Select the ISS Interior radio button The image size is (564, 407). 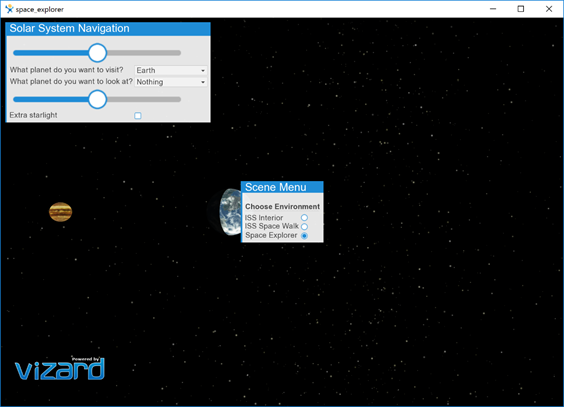(x=304, y=218)
